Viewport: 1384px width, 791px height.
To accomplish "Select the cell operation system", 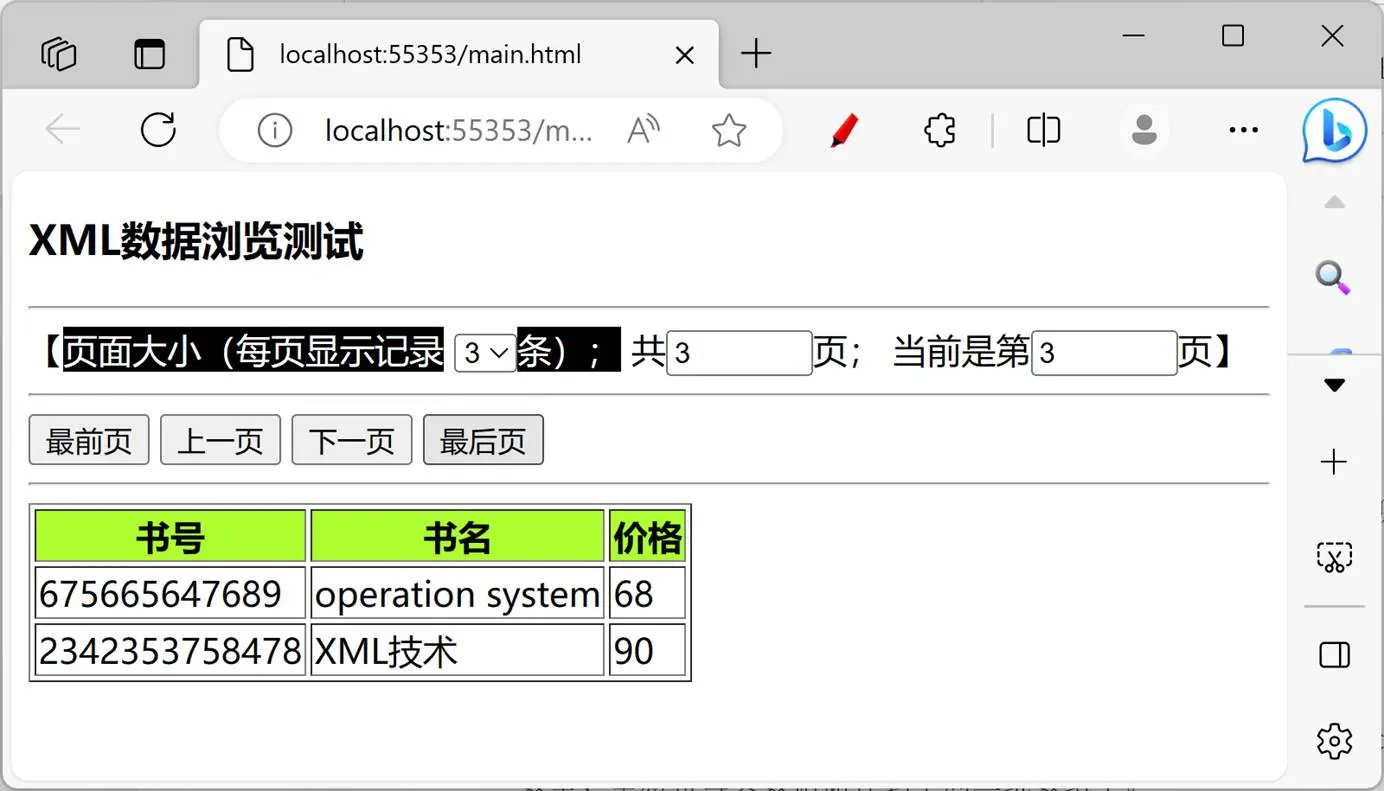I will [x=457, y=593].
